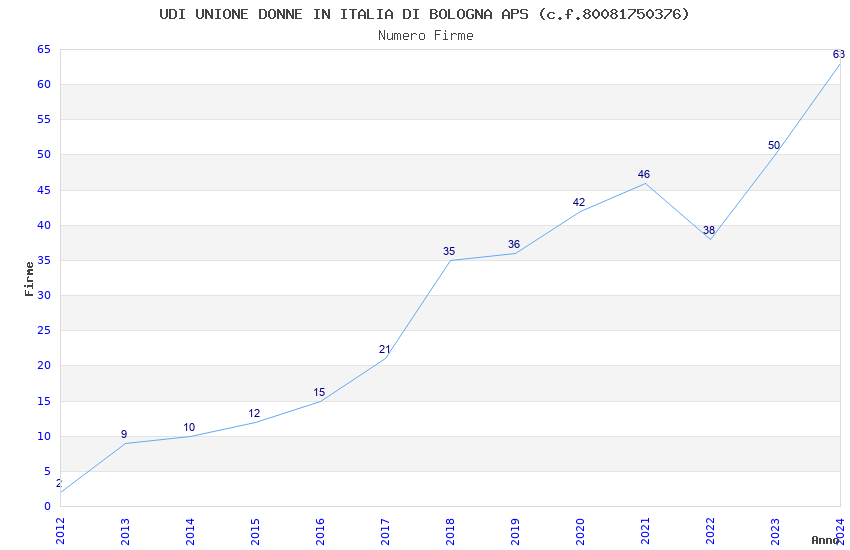This screenshot has height=550, width=850.
Task: Click the data value 21 for 2017
Action: coord(384,349)
